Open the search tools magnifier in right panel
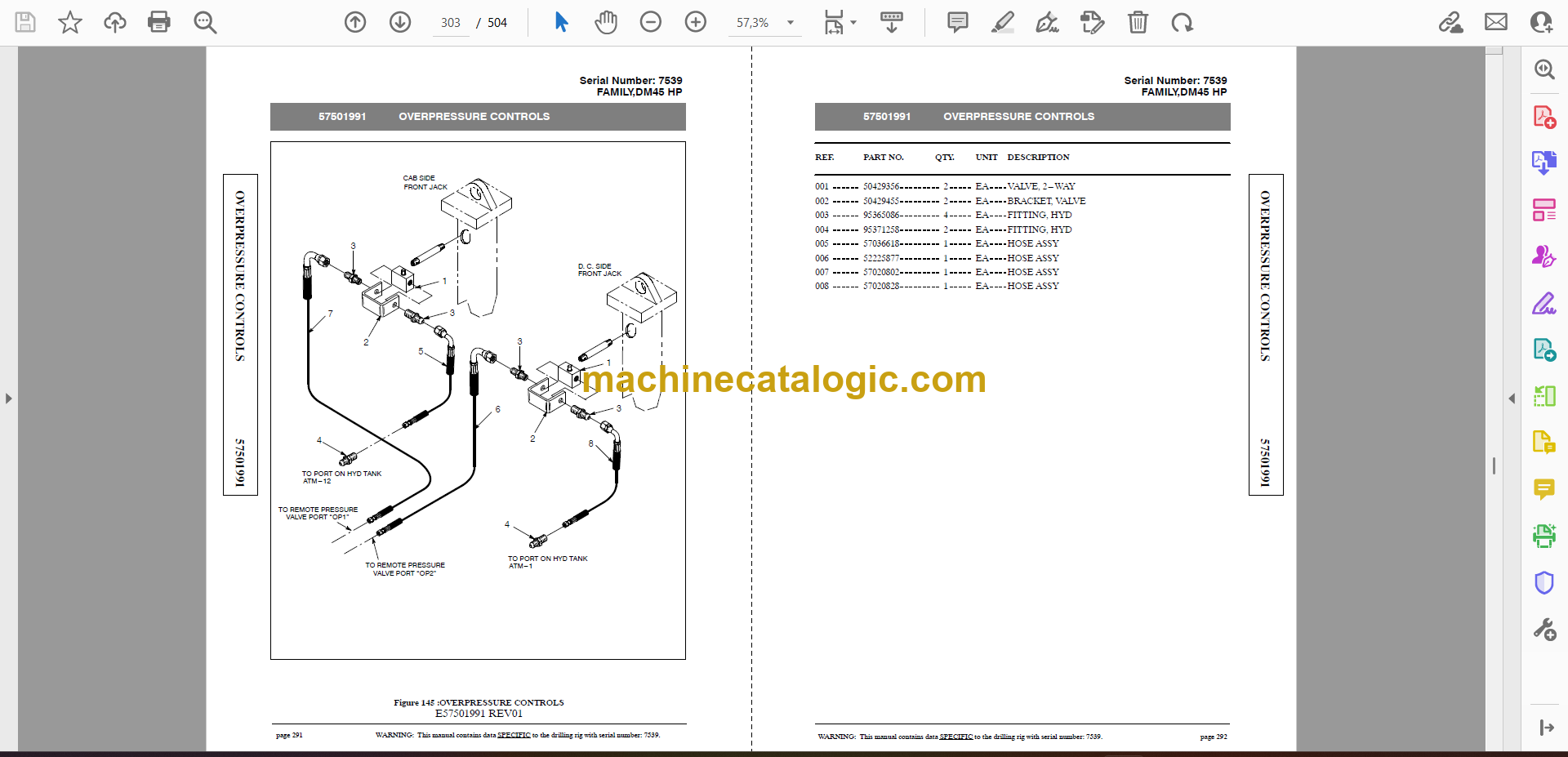 pyautogui.click(x=1544, y=69)
